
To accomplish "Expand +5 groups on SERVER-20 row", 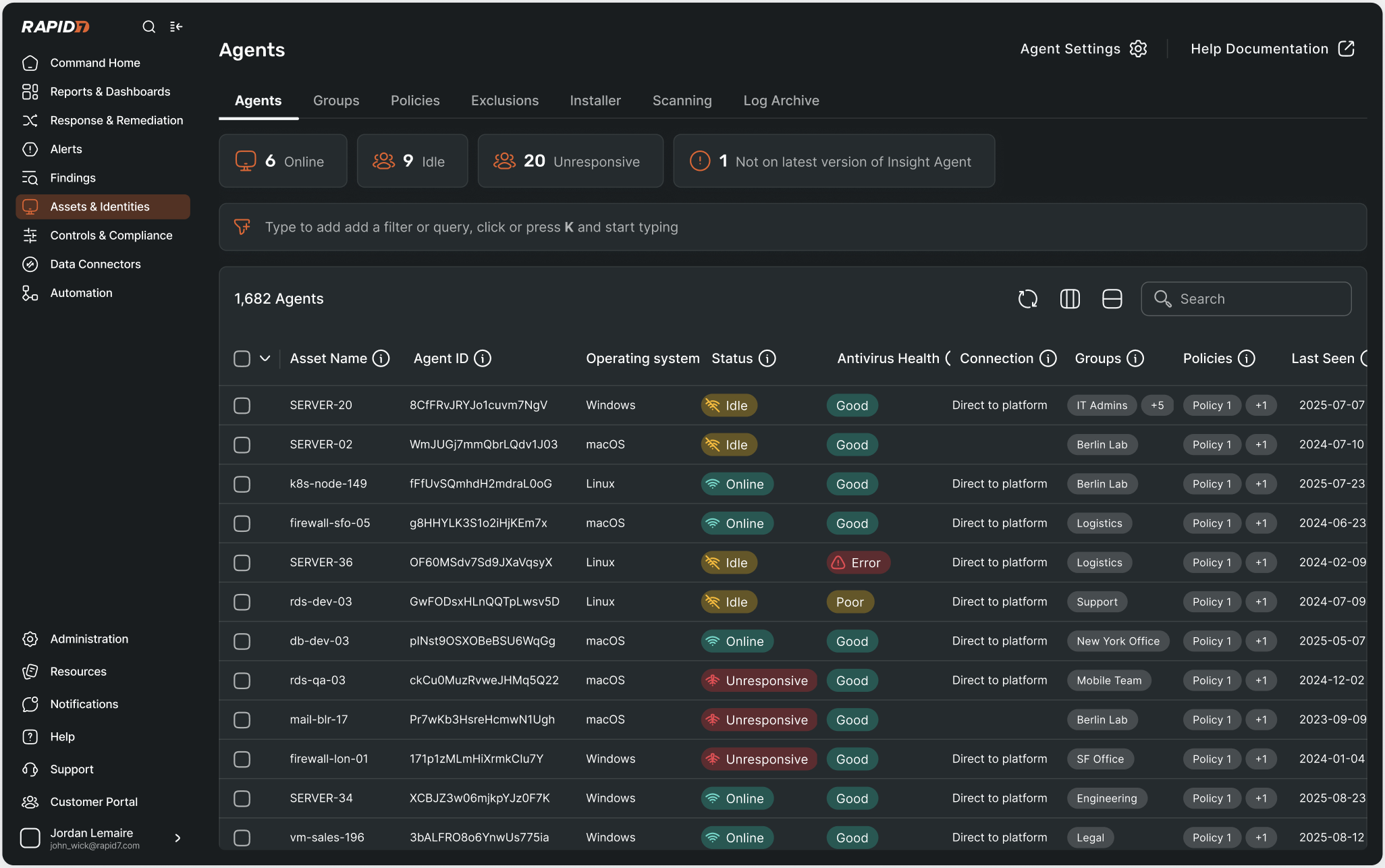I will click(1157, 406).
